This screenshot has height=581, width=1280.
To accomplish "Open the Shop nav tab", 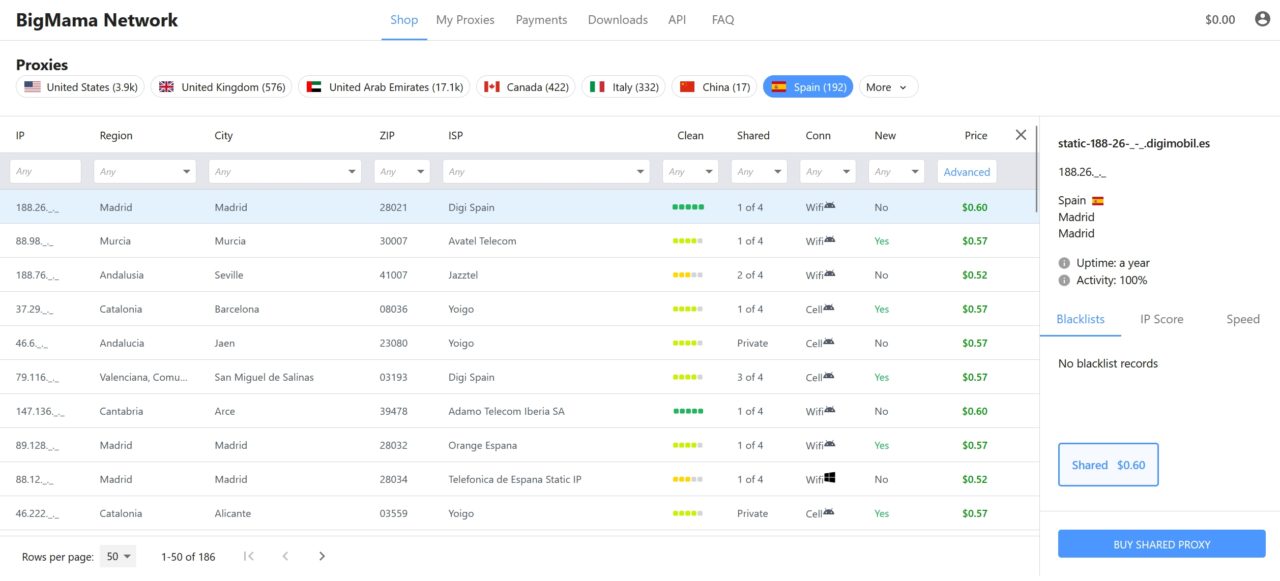I will pos(404,20).
